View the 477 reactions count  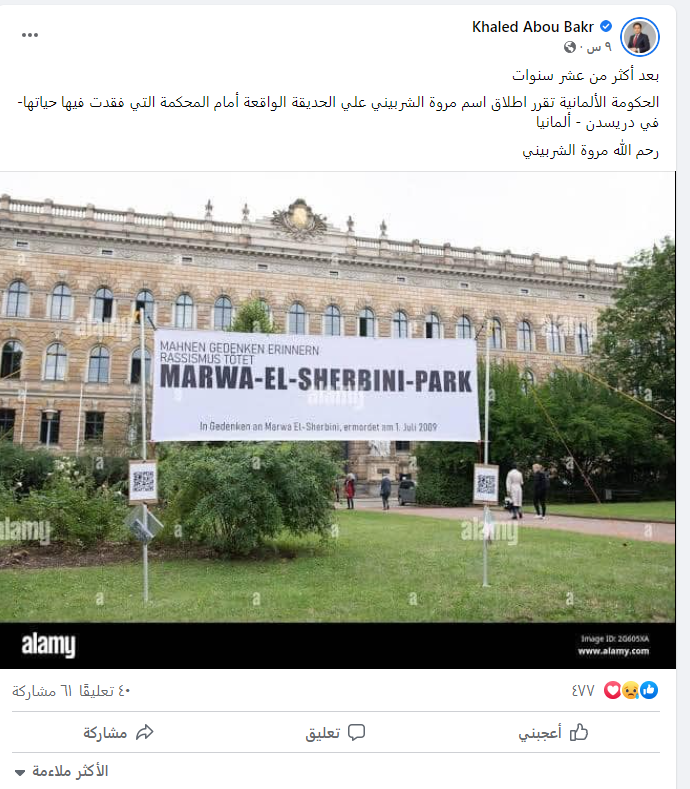point(583,691)
